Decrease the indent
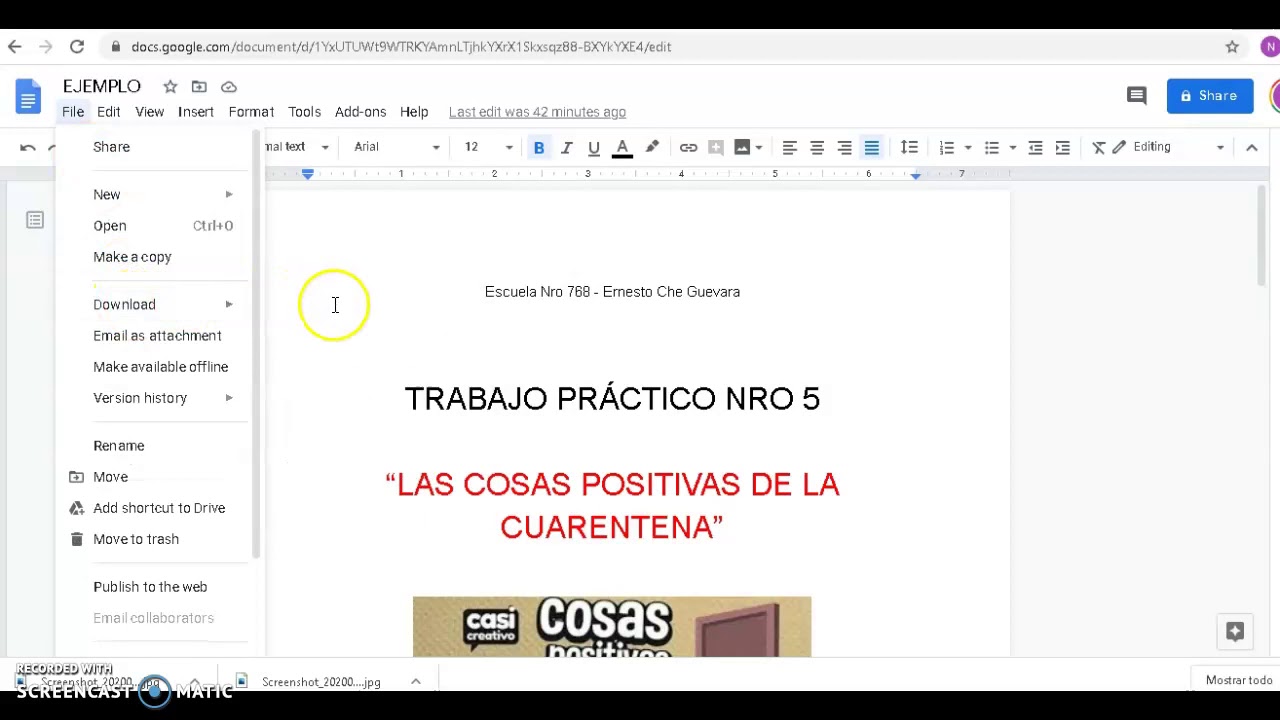 1036,148
